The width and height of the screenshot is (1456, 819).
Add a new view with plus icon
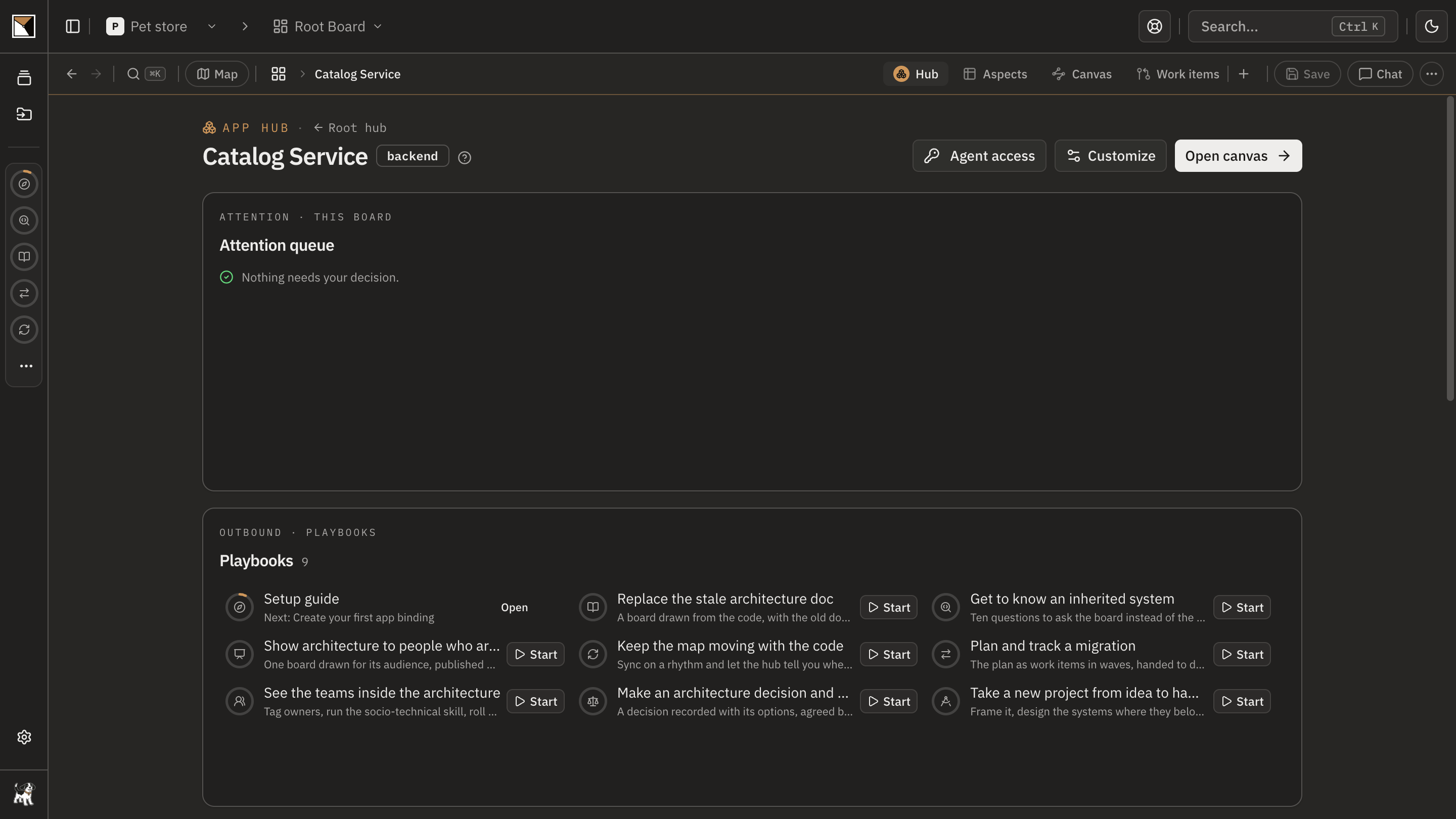tap(1244, 74)
